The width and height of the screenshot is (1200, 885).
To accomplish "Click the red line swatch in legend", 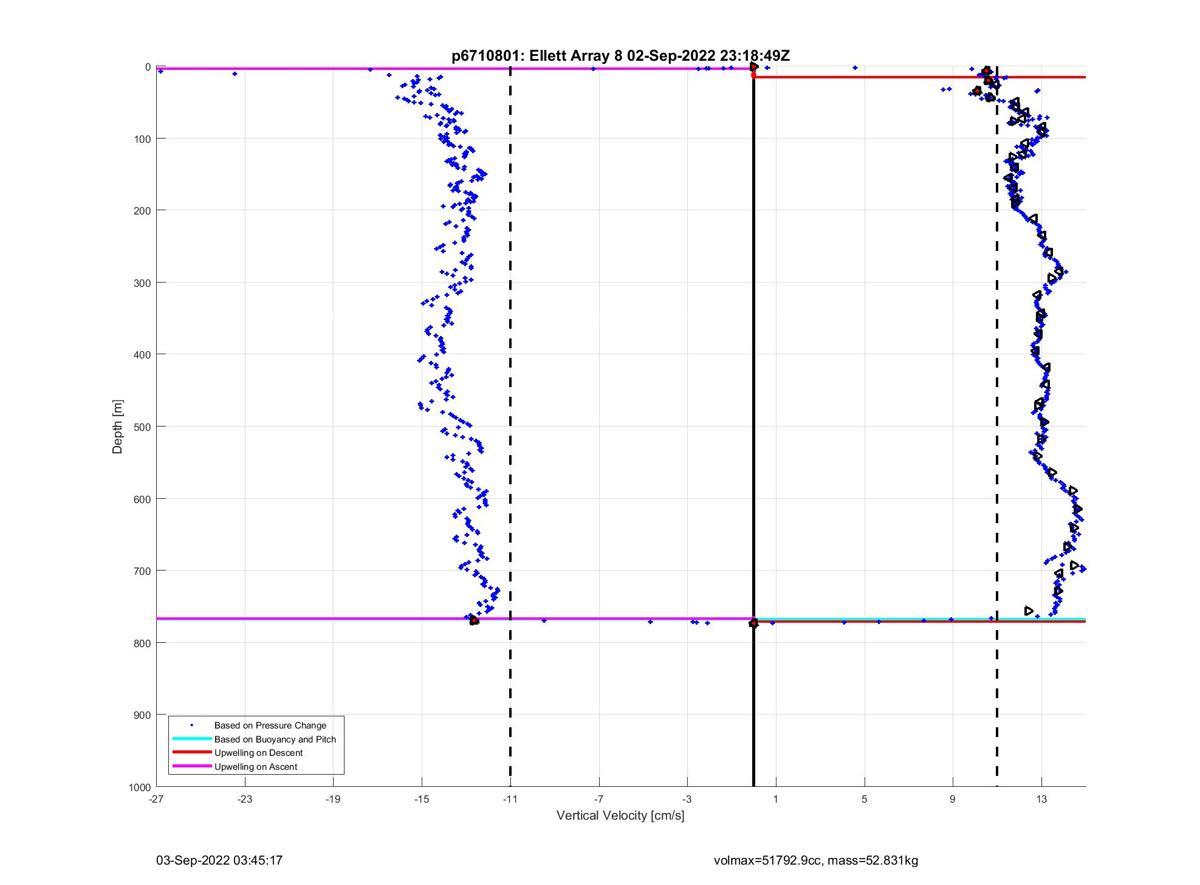I will tap(191, 753).
